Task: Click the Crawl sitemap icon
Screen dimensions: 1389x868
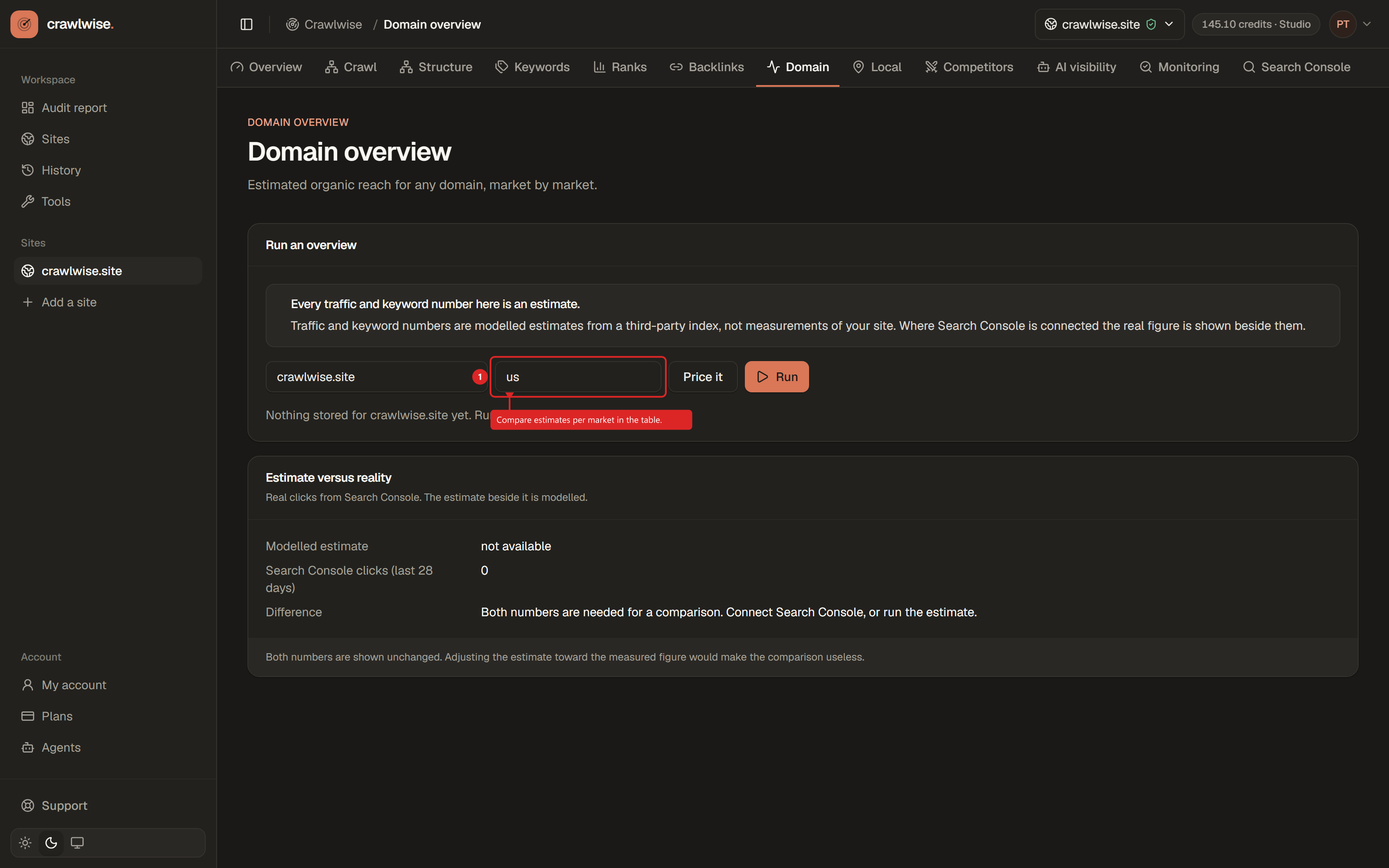Action: (331, 67)
